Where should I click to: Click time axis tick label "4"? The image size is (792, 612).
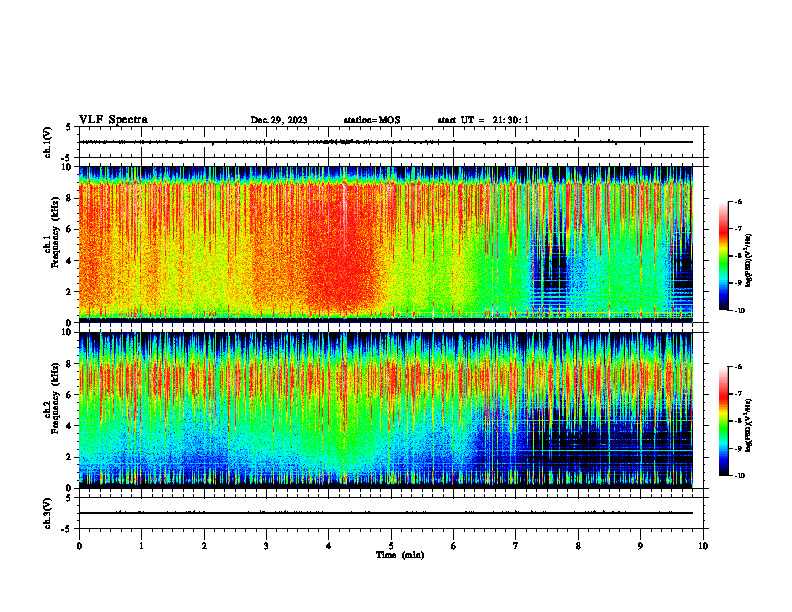[329, 546]
